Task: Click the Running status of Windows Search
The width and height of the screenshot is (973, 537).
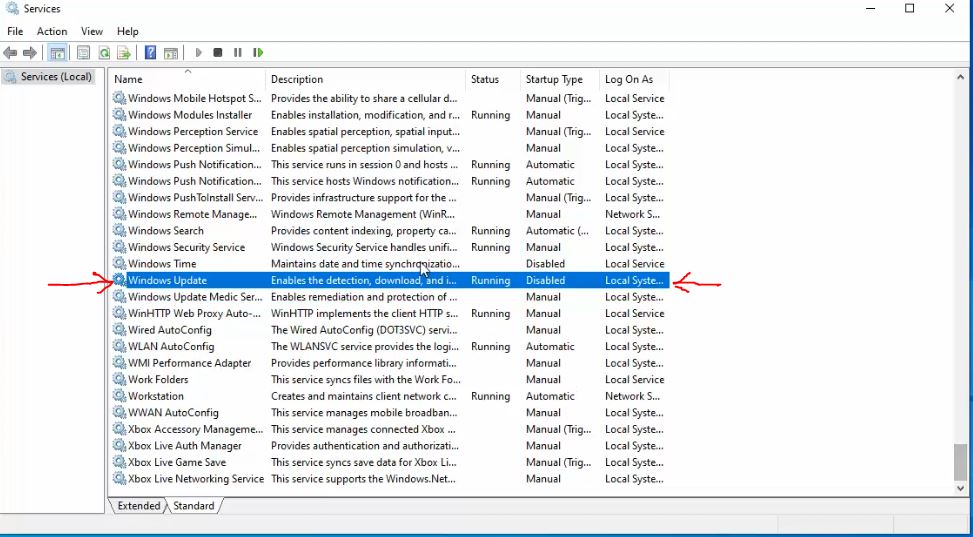Action: tap(490, 231)
